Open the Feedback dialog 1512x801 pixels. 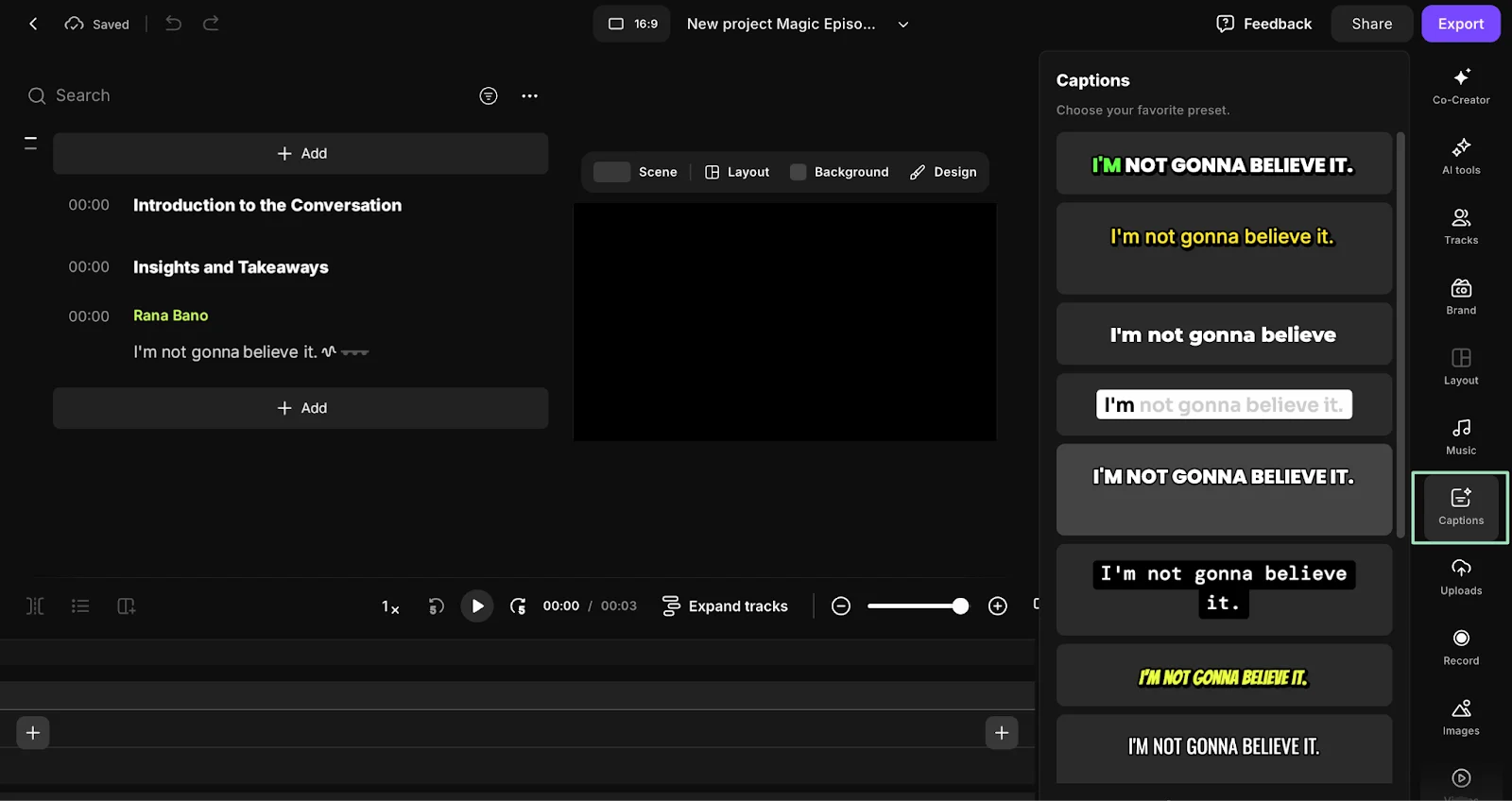click(x=1263, y=24)
